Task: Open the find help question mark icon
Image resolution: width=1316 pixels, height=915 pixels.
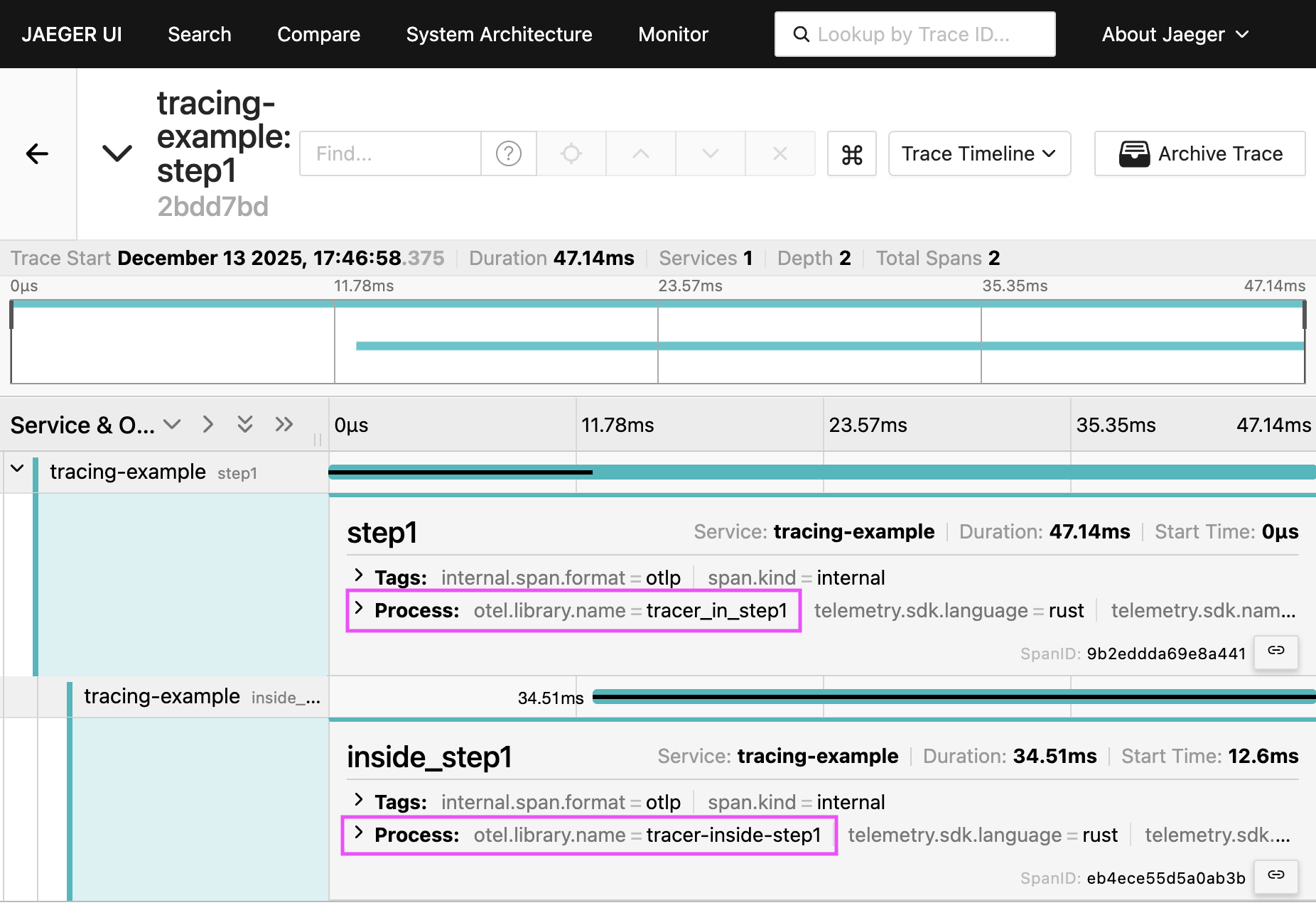Action: pyautogui.click(x=508, y=153)
